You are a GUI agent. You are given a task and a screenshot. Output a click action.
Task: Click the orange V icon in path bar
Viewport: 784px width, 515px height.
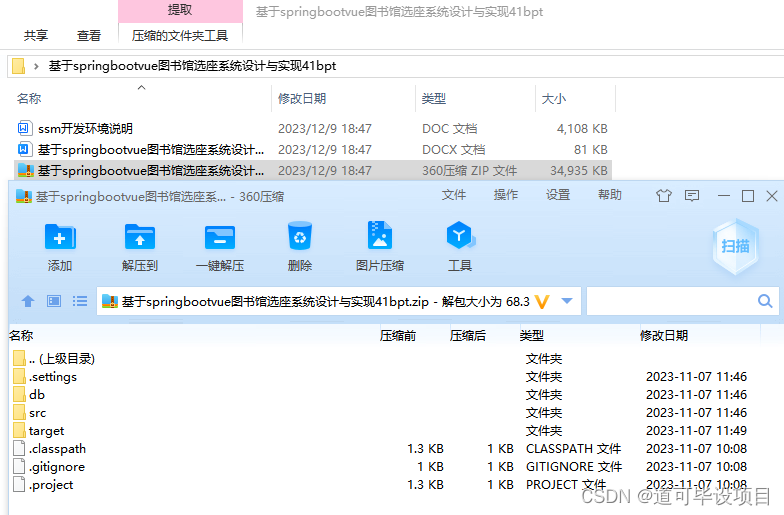tap(542, 302)
